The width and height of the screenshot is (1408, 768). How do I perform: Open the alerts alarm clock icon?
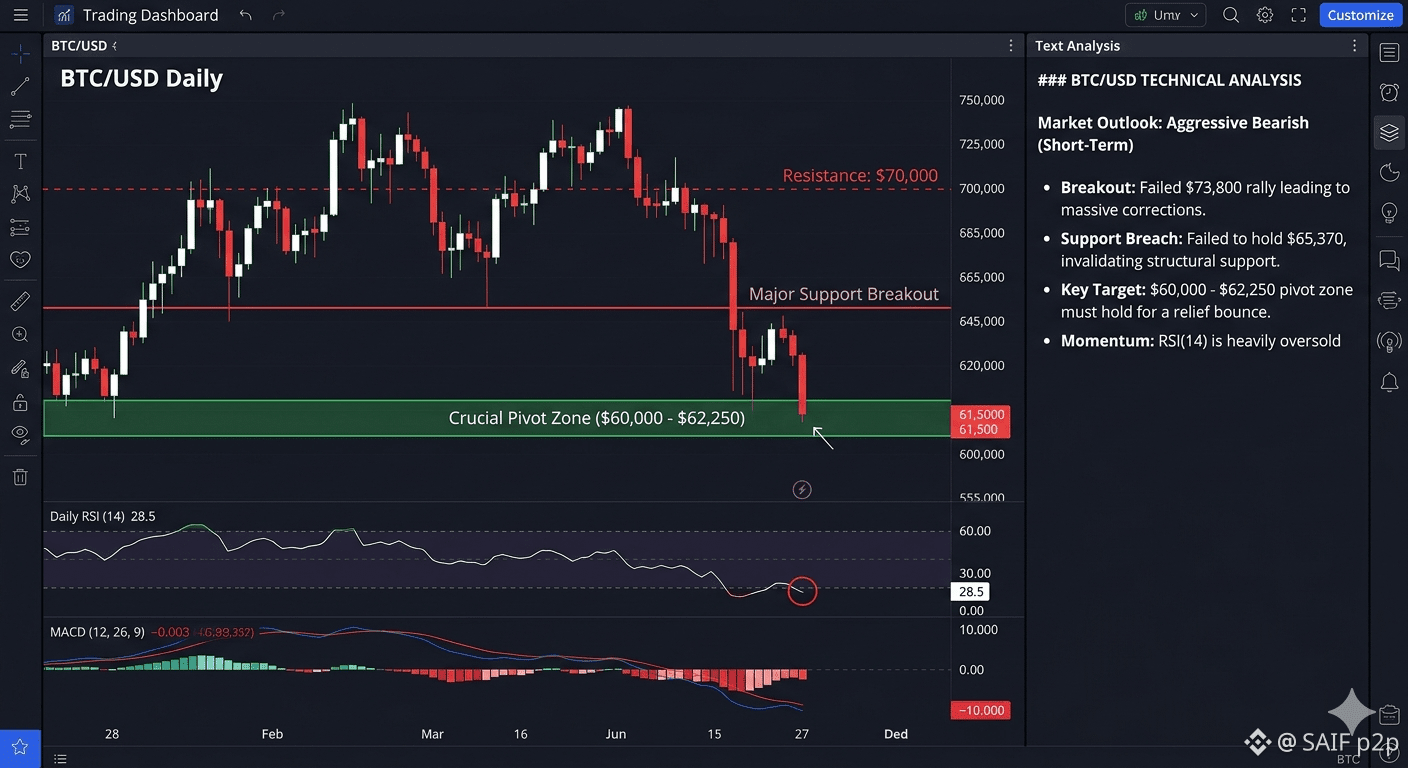[x=1389, y=92]
